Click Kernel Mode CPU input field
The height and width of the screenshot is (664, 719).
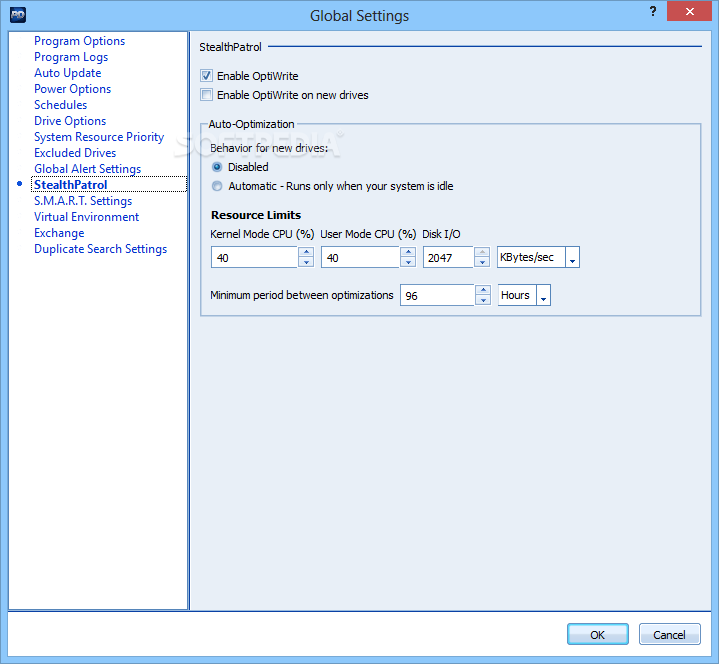tap(254, 257)
